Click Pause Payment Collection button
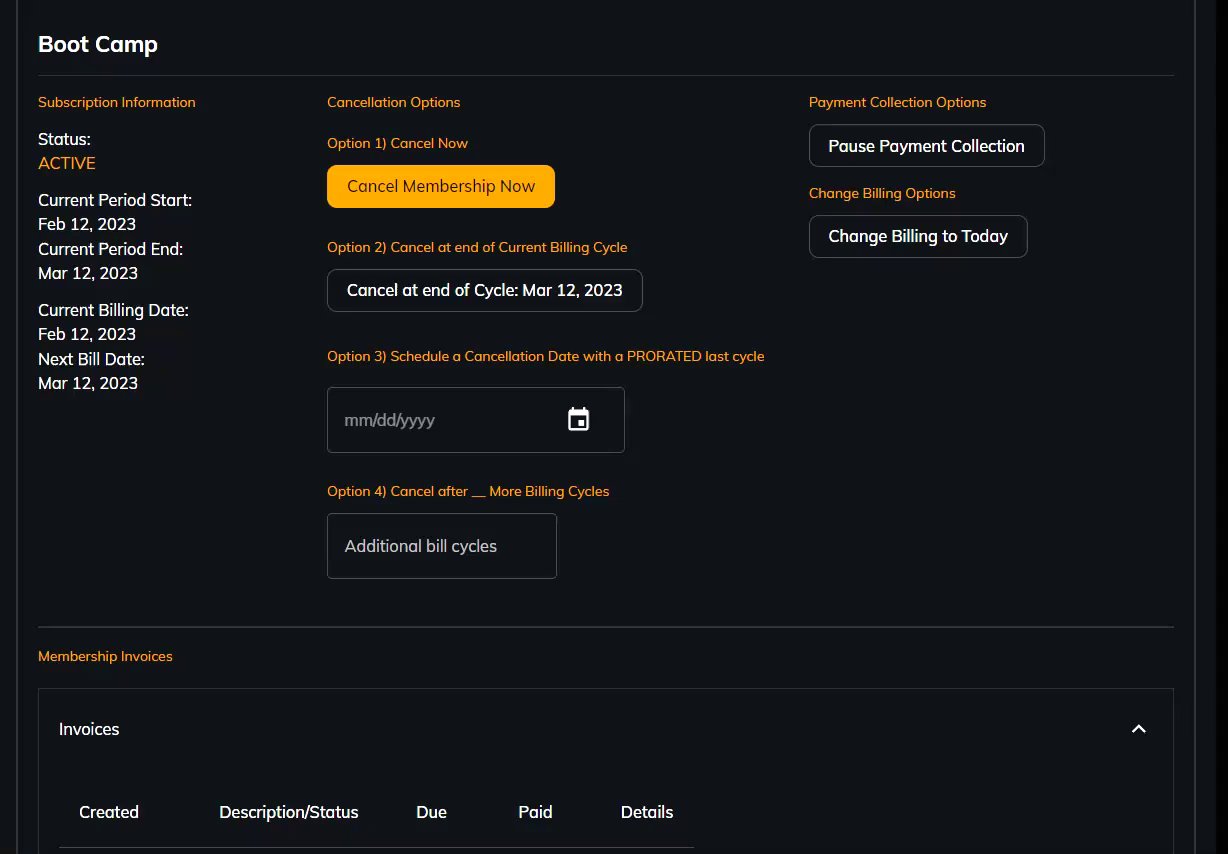 [926, 146]
